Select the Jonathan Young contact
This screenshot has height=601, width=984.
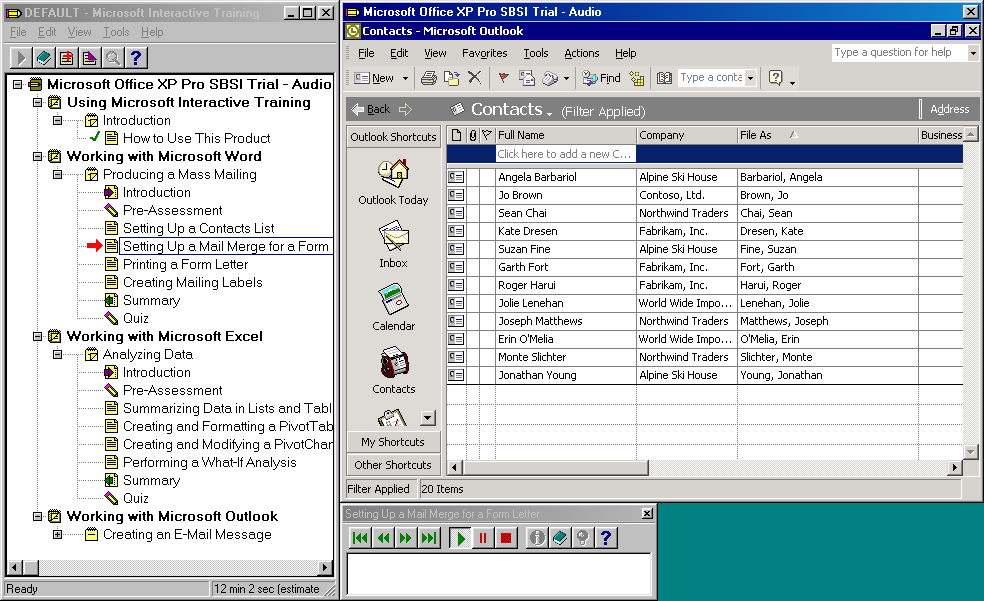[705, 375]
